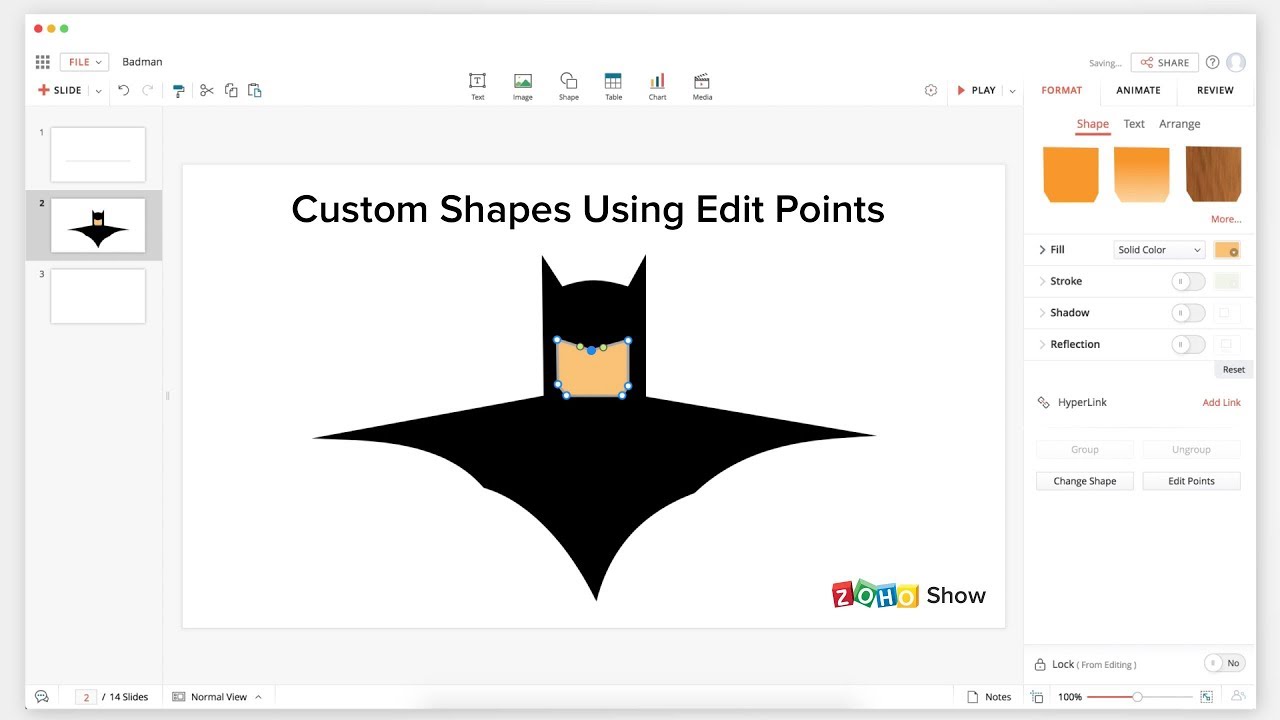Image resolution: width=1280 pixels, height=720 pixels.
Task: Click the fit-to-screen icon after zoom slider
Action: pyautogui.click(x=1207, y=696)
